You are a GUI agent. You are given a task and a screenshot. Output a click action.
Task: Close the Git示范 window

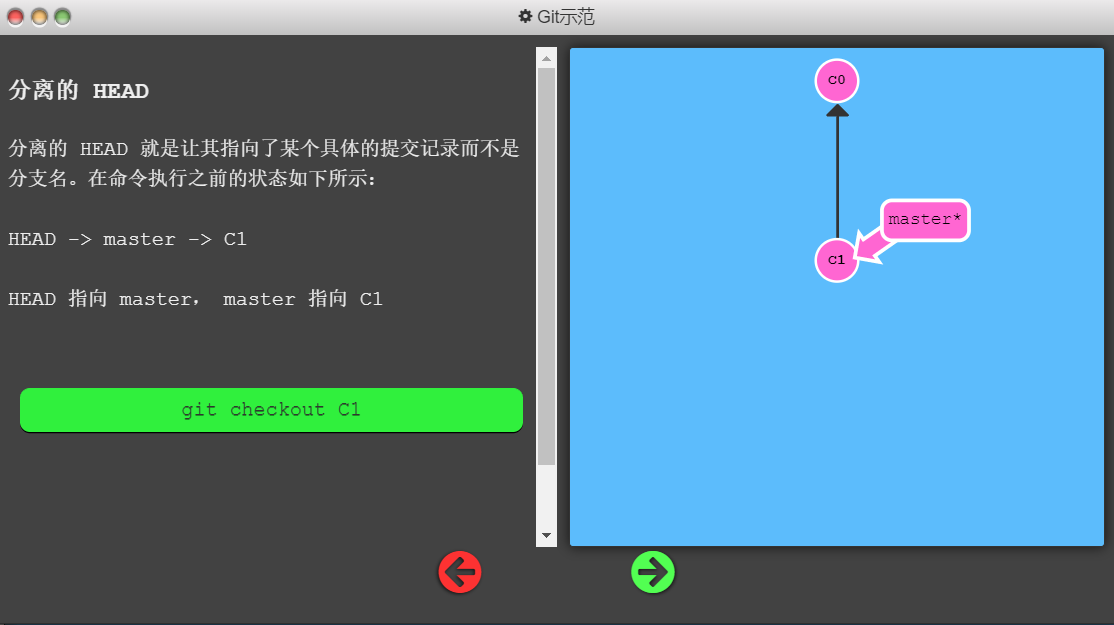pos(16,17)
